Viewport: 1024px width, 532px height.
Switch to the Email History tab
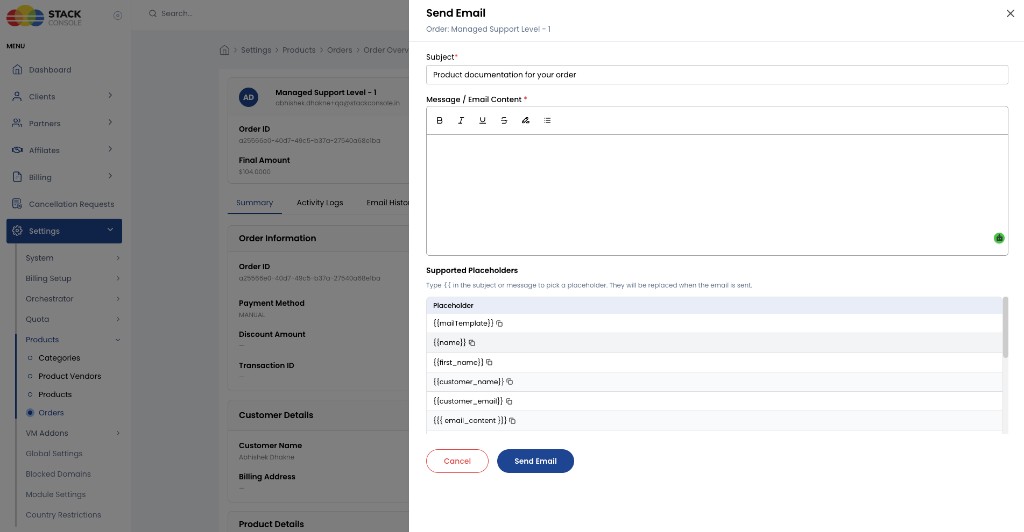388,203
